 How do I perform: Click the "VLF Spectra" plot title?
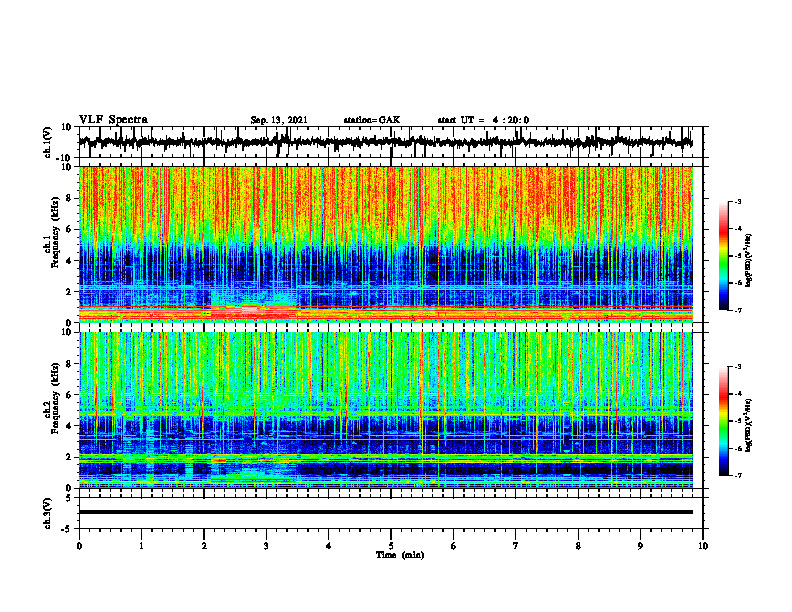[x=113, y=120]
